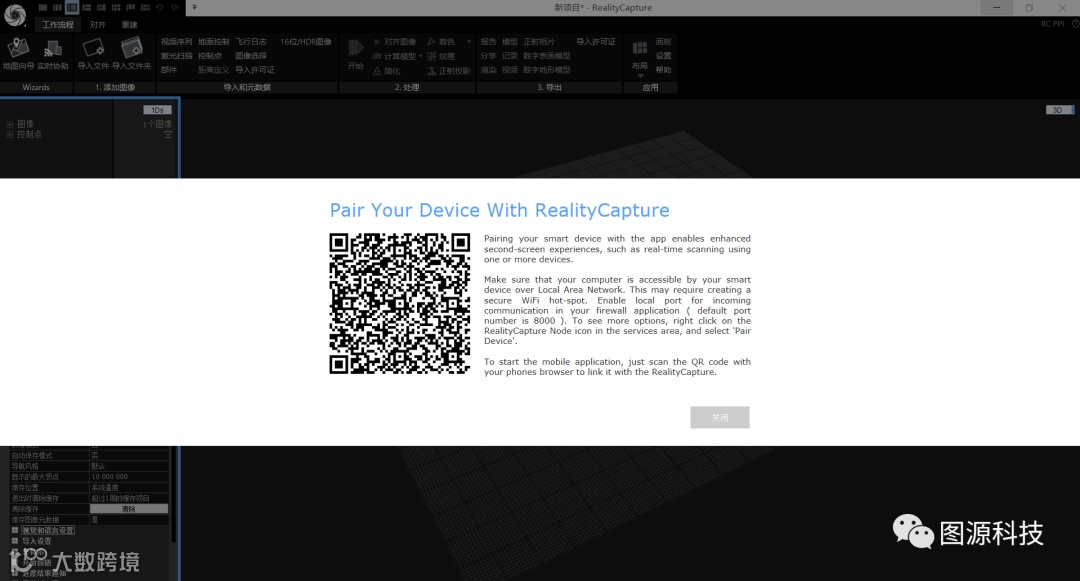Run 对齐图像 align images
Image resolution: width=1080 pixels, height=581 pixels.
395,42
